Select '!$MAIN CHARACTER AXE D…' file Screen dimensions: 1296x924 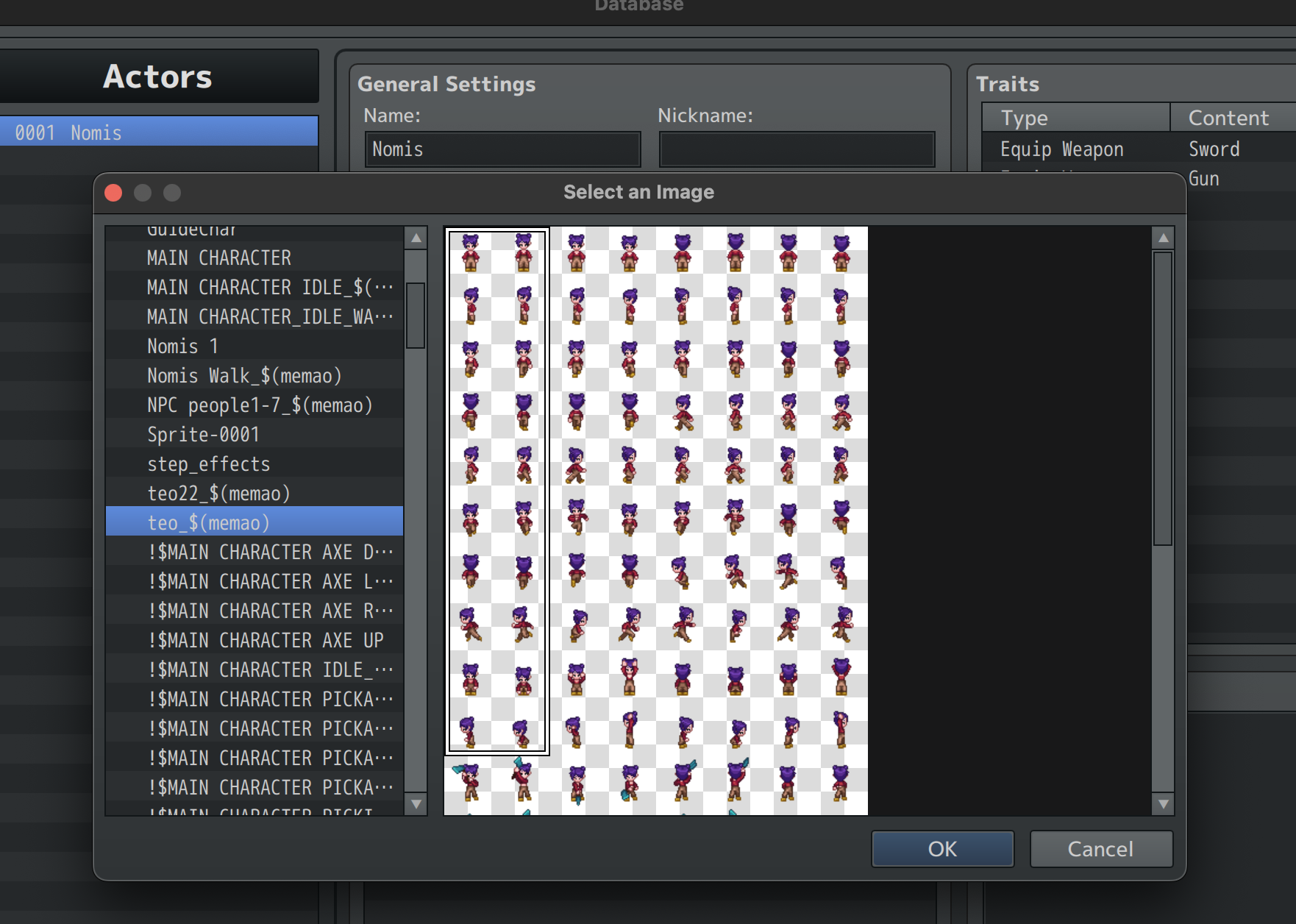point(254,552)
